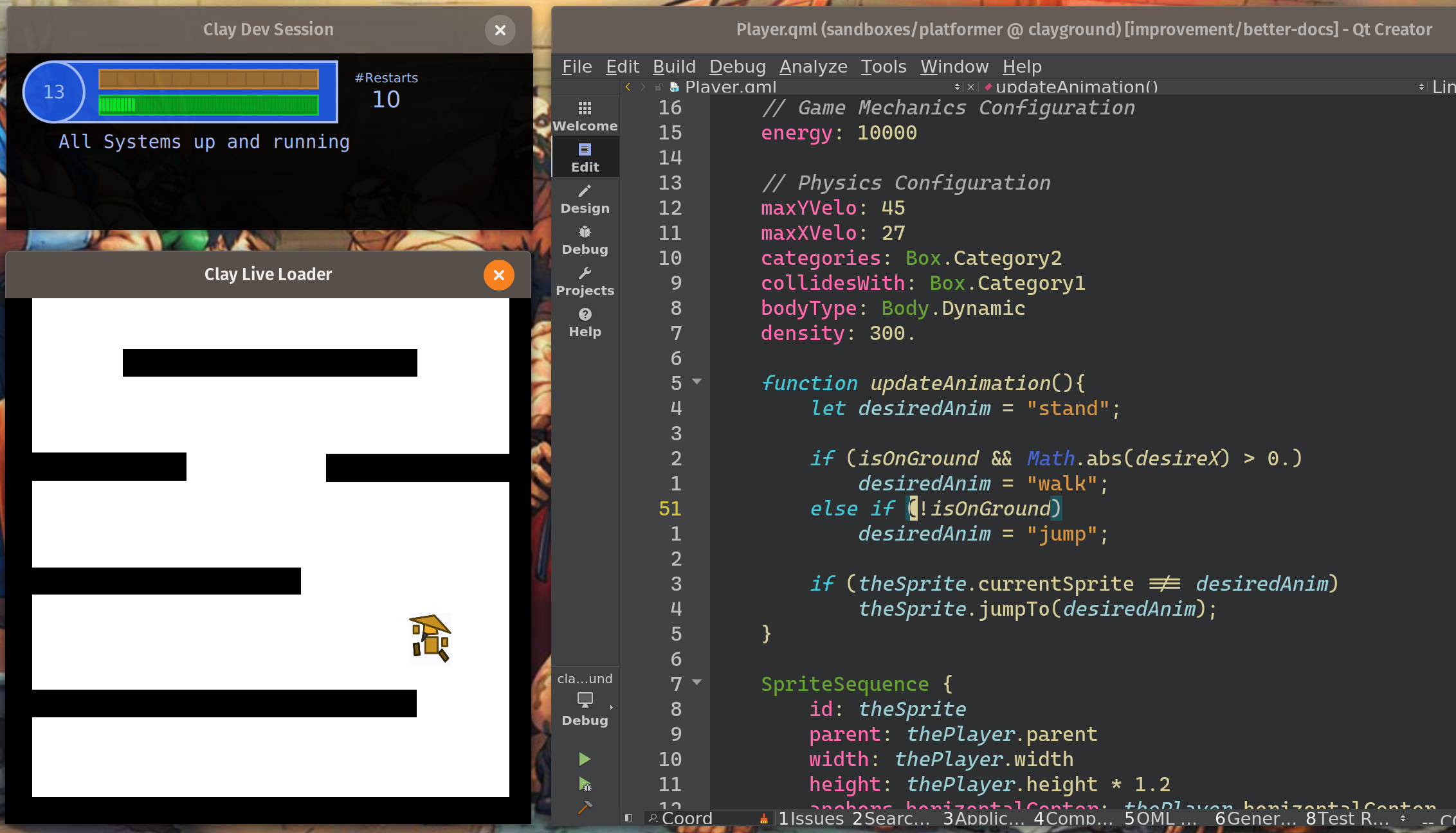Open the Projects mode
This screenshot has width=1456, height=833.
pos(585,281)
